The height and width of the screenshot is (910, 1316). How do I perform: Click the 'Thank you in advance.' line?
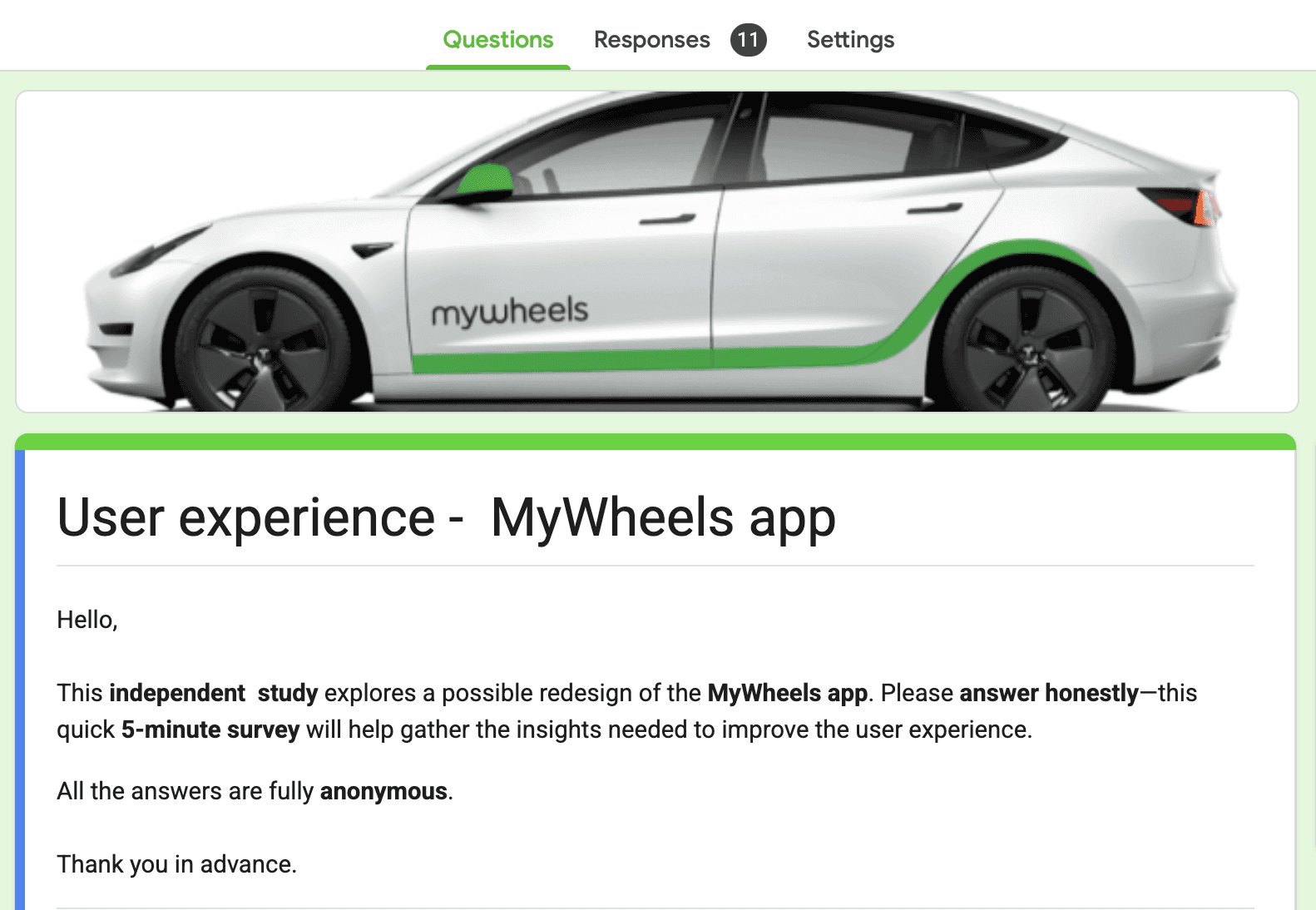(176, 864)
